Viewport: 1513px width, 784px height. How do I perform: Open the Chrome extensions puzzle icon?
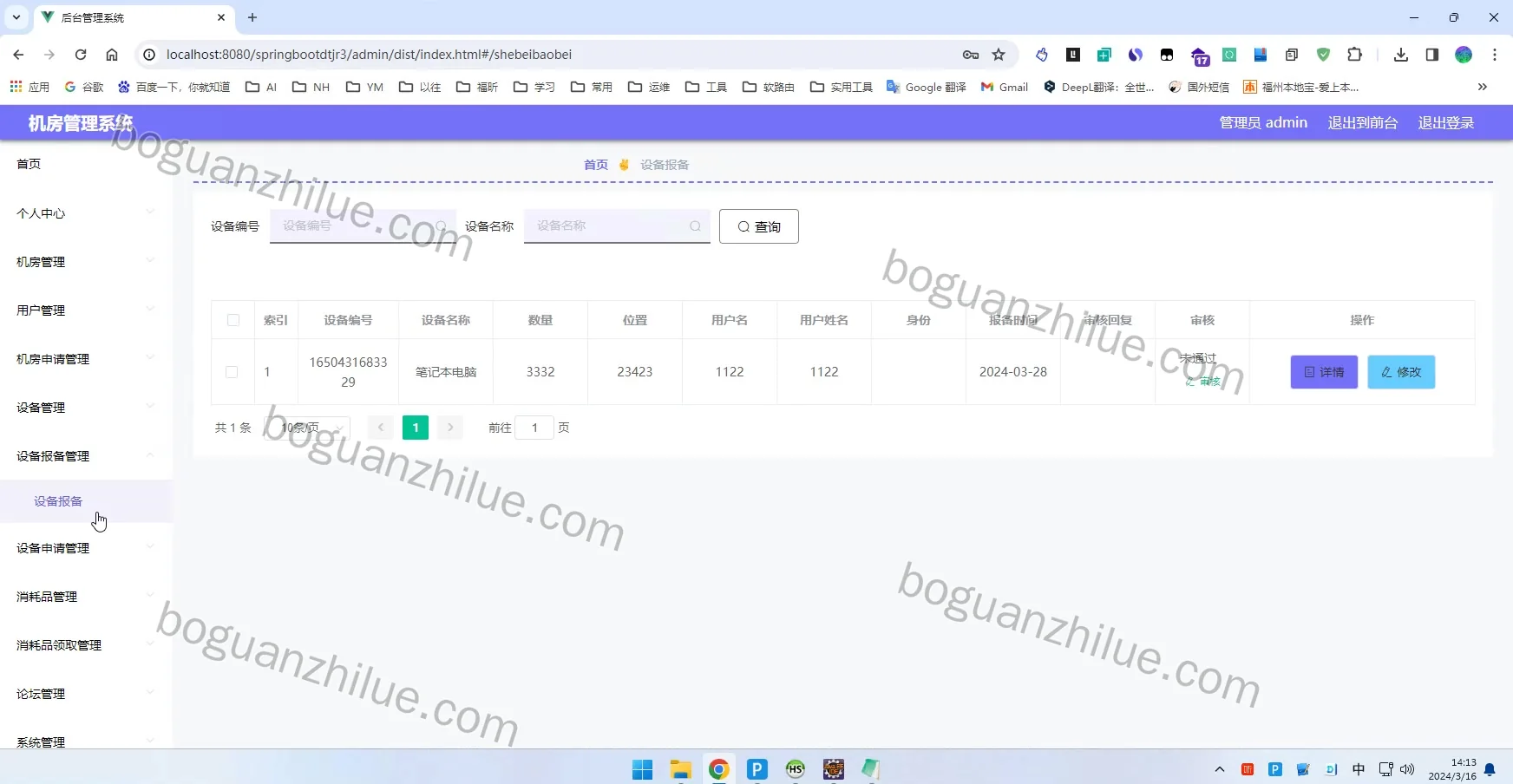click(x=1354, y=55)
